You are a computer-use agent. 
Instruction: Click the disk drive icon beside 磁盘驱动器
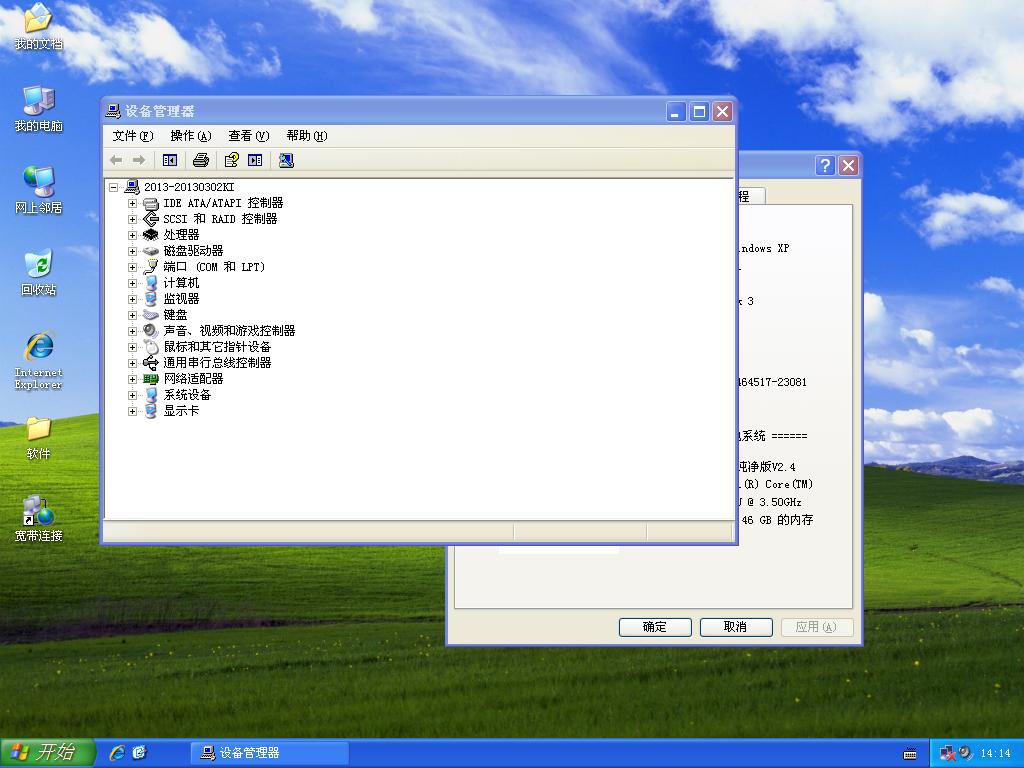pyautogui.click(x=151, y=251)
